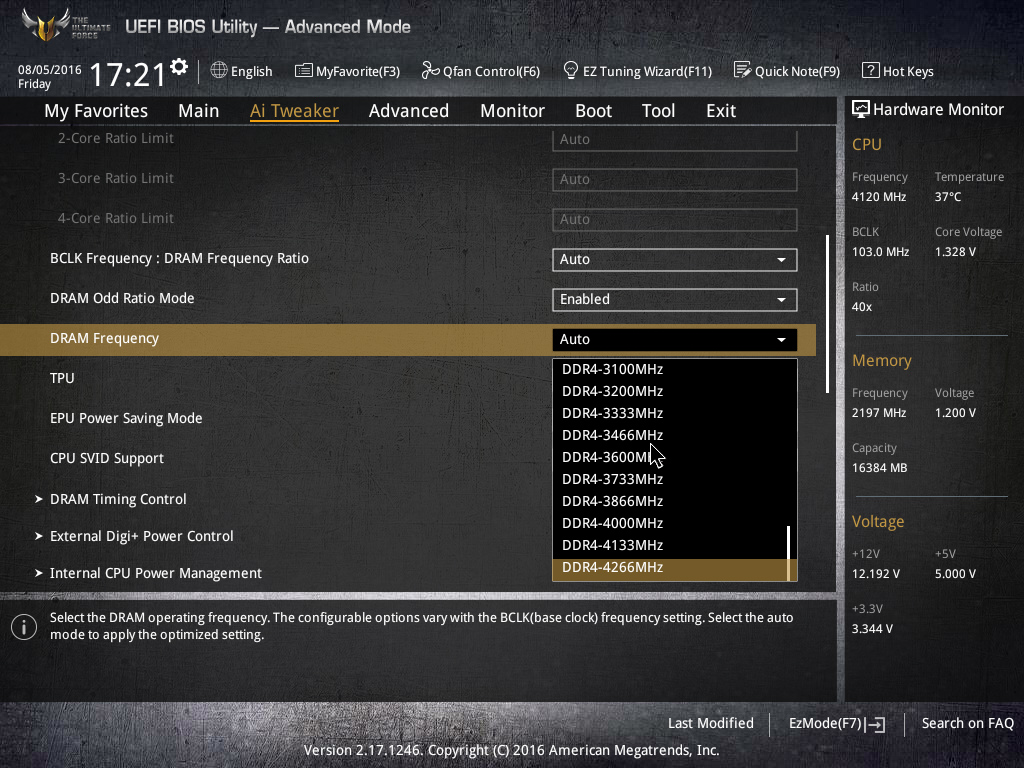Open the Monitor tab
The height and width of the screenshot is (768, 1024).
click(x=513, y=111)
